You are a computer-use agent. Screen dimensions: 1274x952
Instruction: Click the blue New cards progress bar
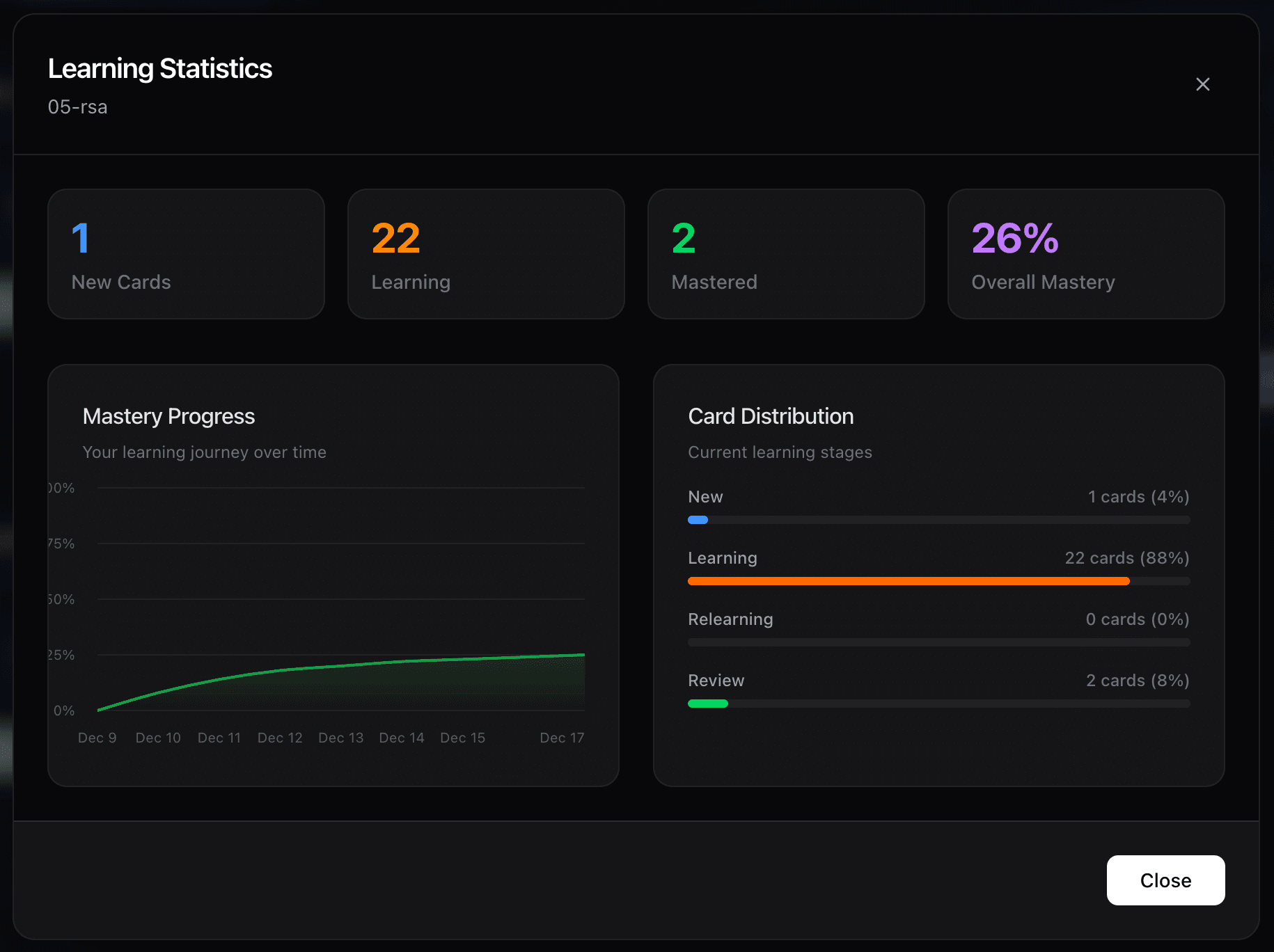point(698,520)
